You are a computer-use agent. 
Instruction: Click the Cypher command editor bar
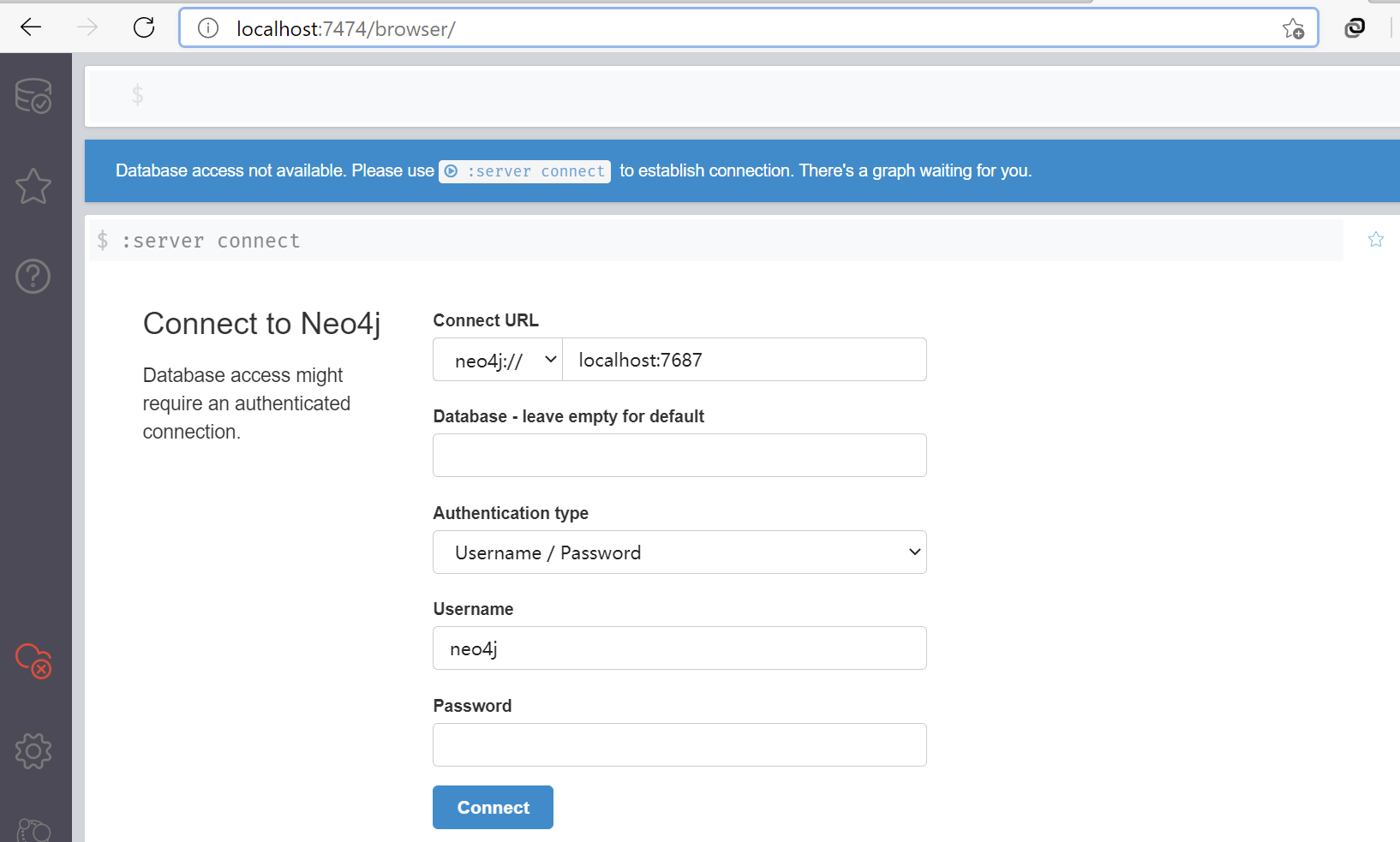(x=744, y=96)
